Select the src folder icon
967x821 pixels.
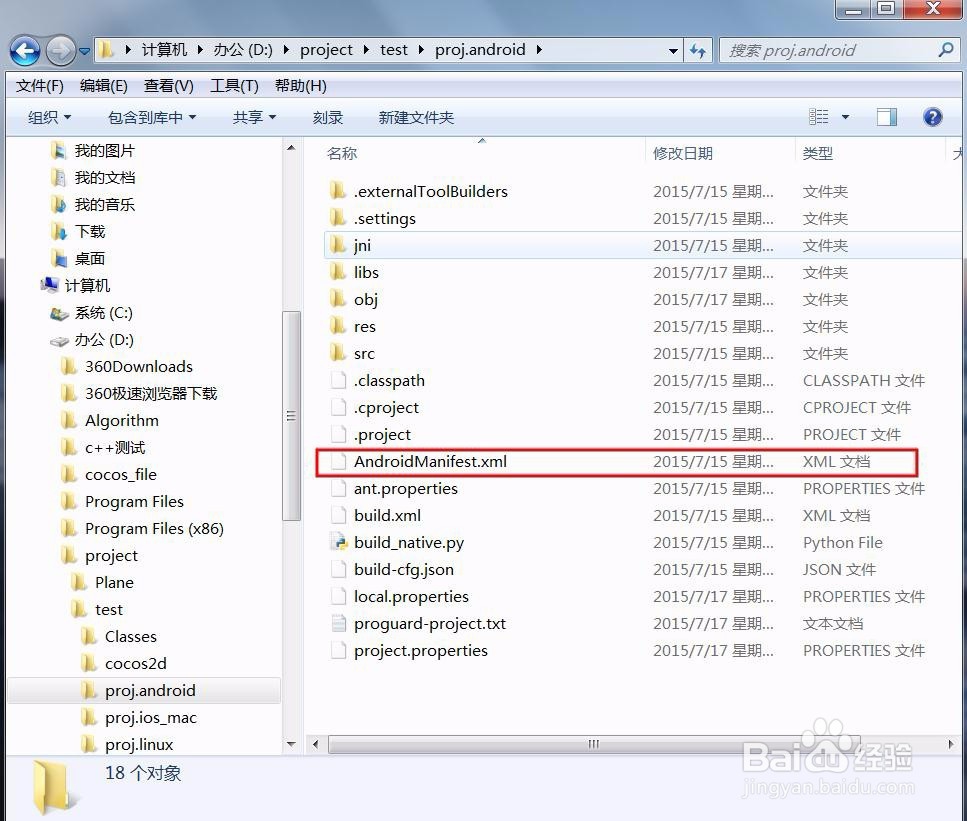337,353
